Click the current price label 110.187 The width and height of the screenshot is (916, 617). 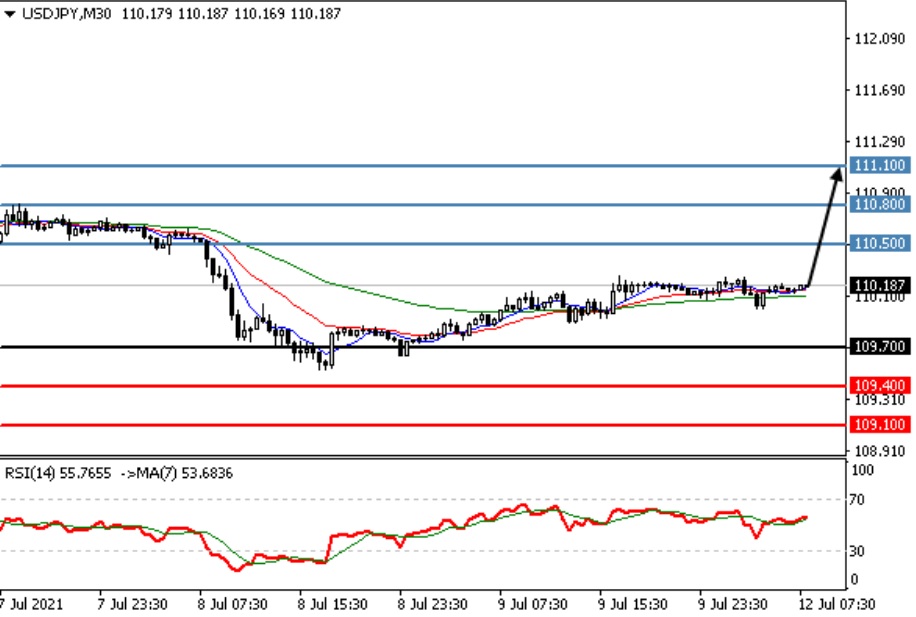pyautogui.click(x=879, y=286)
